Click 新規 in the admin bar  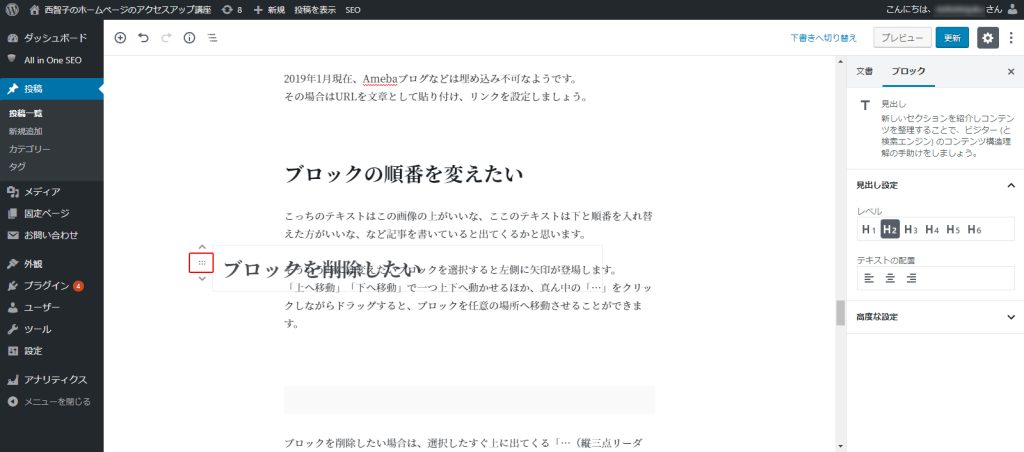(269, 10)
